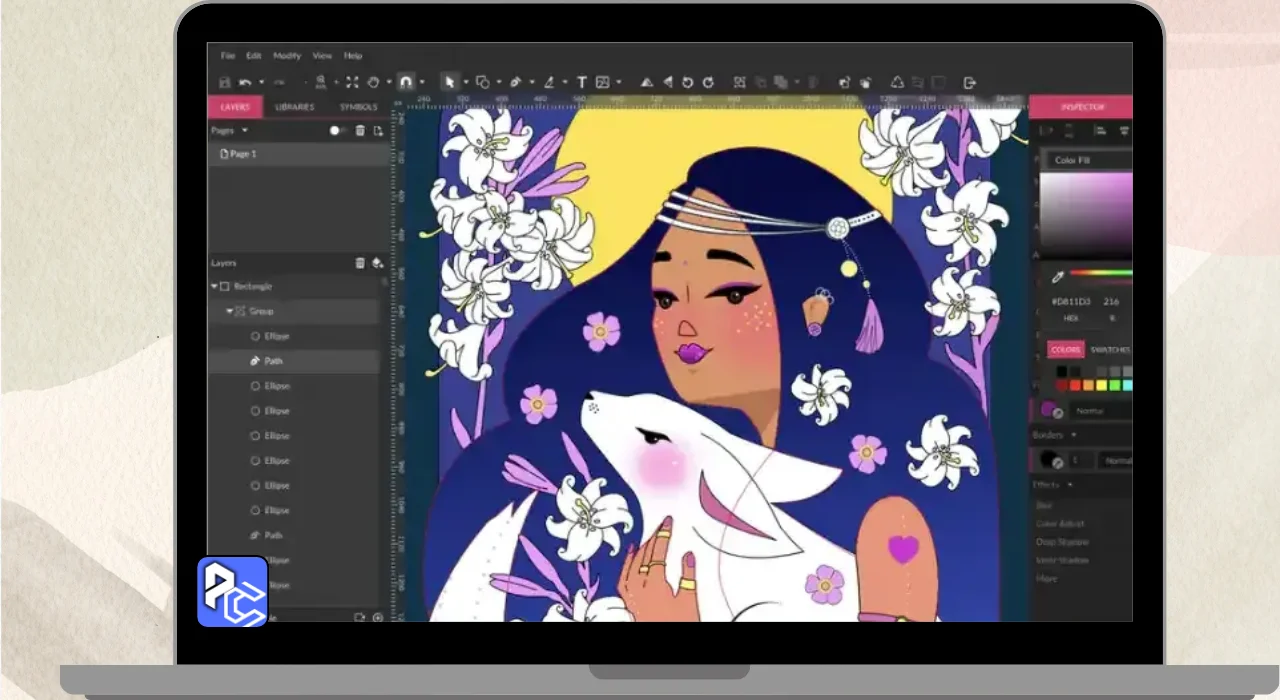Click the red color swatch
This screenshot has width=1280, height=700.
[1076, 385]
